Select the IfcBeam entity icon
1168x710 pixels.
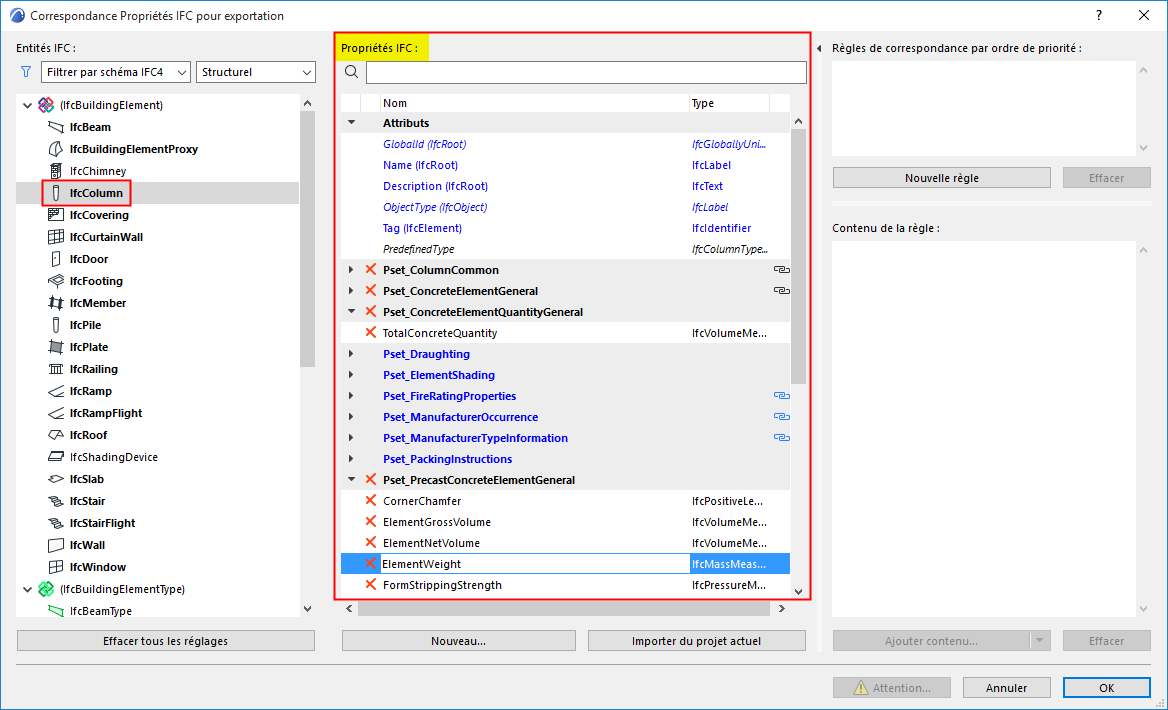(x=56, y=127)
